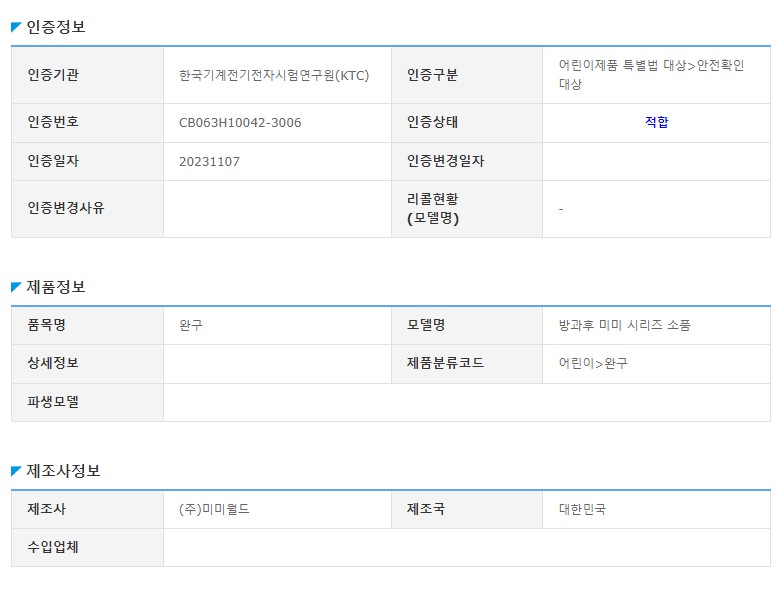782x591 pixels.
Task: Click the 제조사정보 section heading
Action: point(63,471)
